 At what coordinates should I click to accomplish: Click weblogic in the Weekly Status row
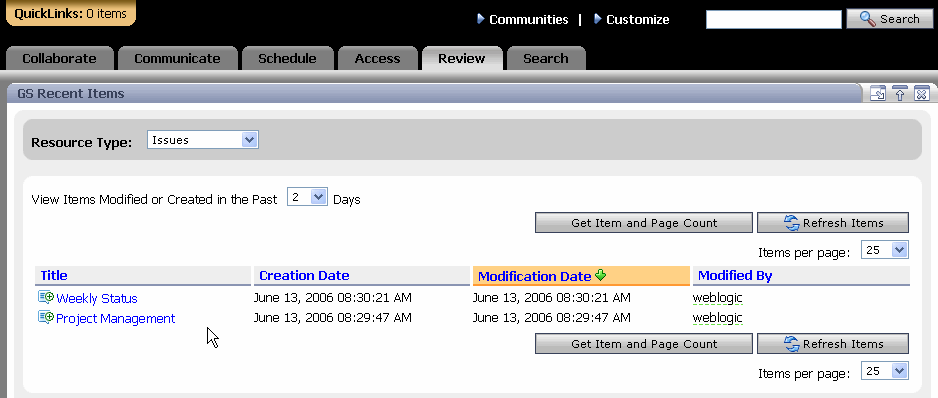click(x=717, y=298)
